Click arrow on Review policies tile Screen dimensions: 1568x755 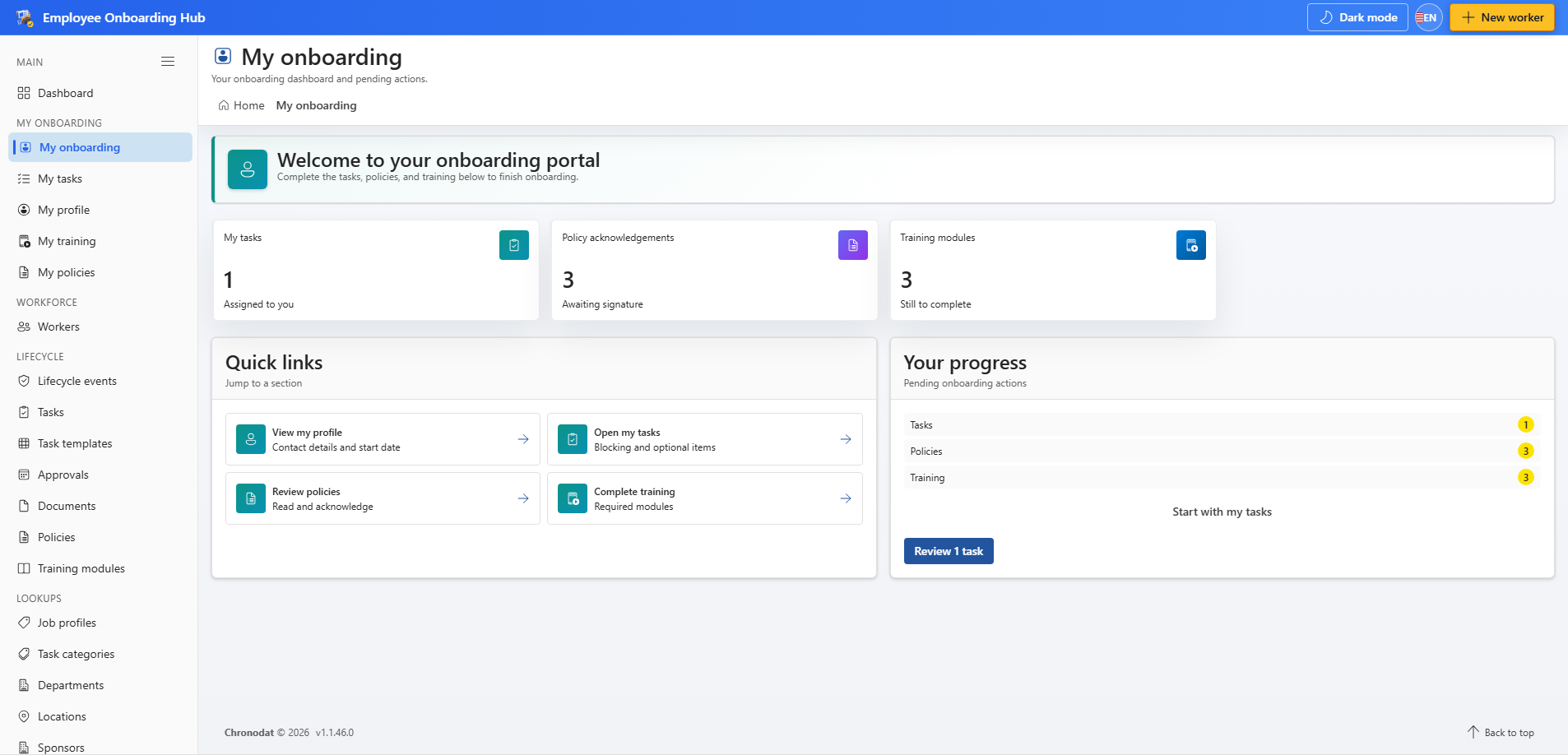[523, 498]
